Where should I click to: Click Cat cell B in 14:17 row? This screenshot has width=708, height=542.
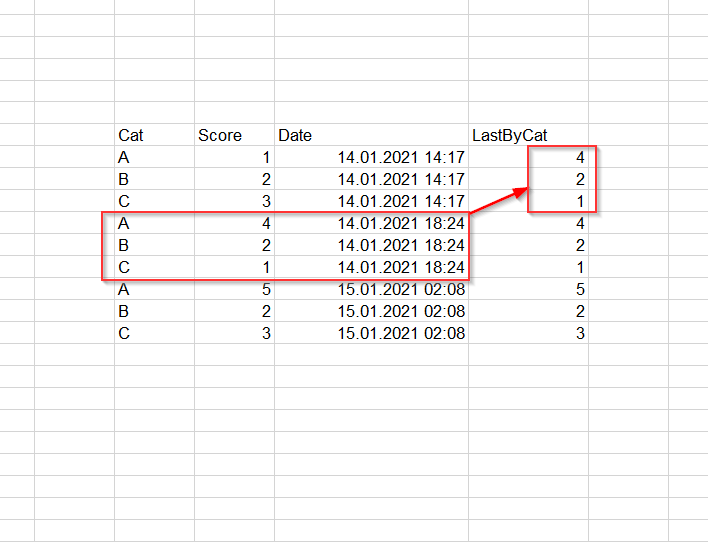click(154, 179)
